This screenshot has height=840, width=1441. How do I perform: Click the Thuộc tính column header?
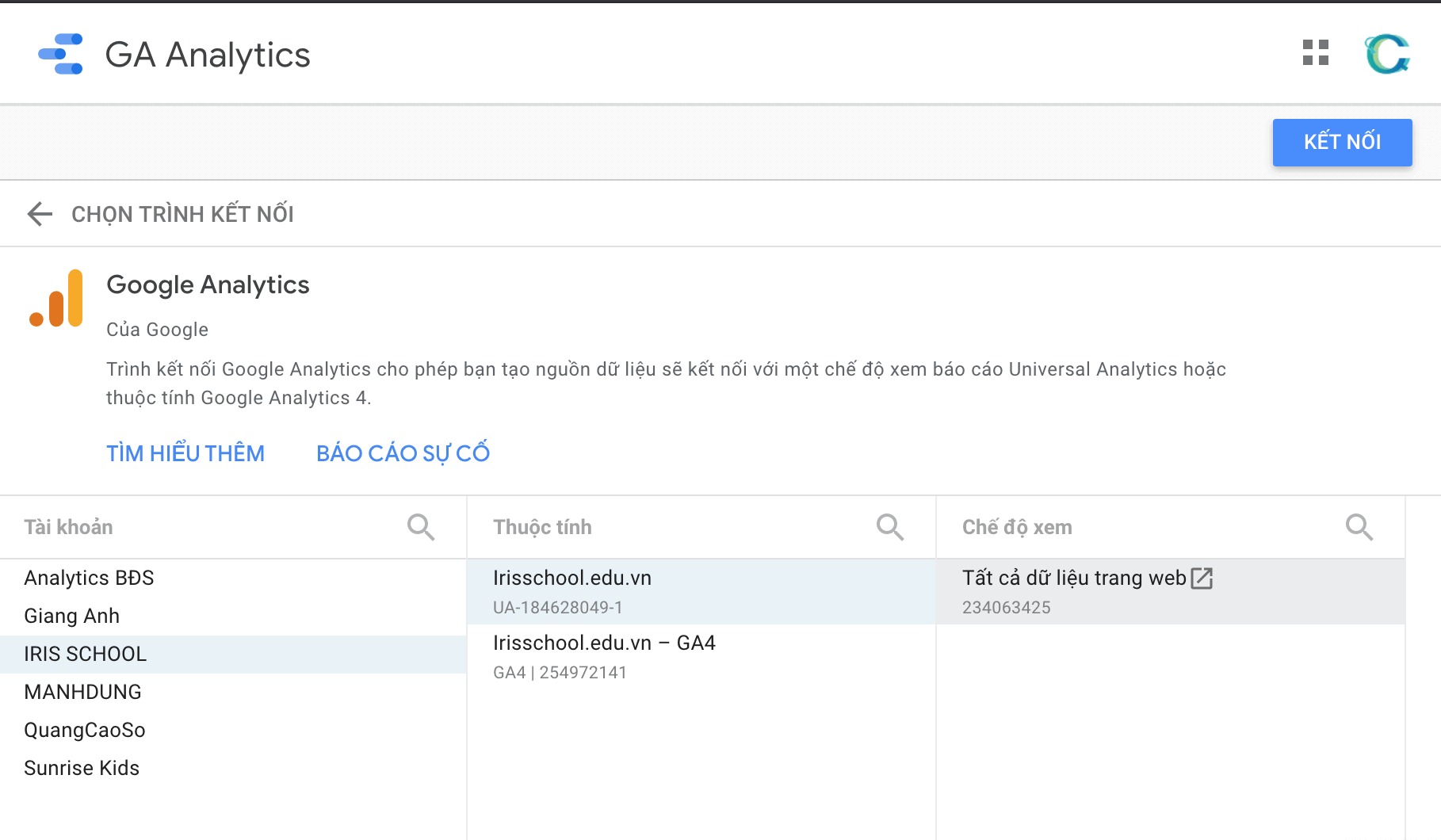[x=542, y=527]
